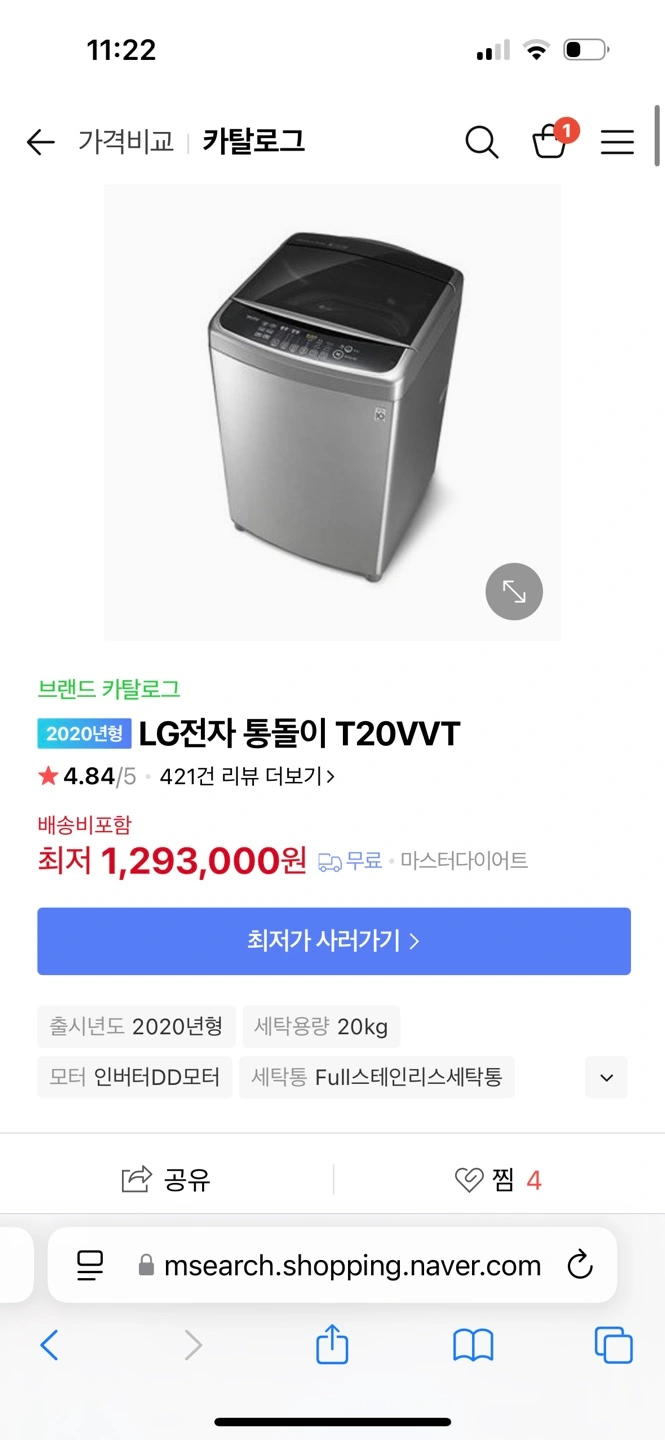Reload the current page
The width and height of the screenshot is (665, 1440).
[x=580, y=1265]
